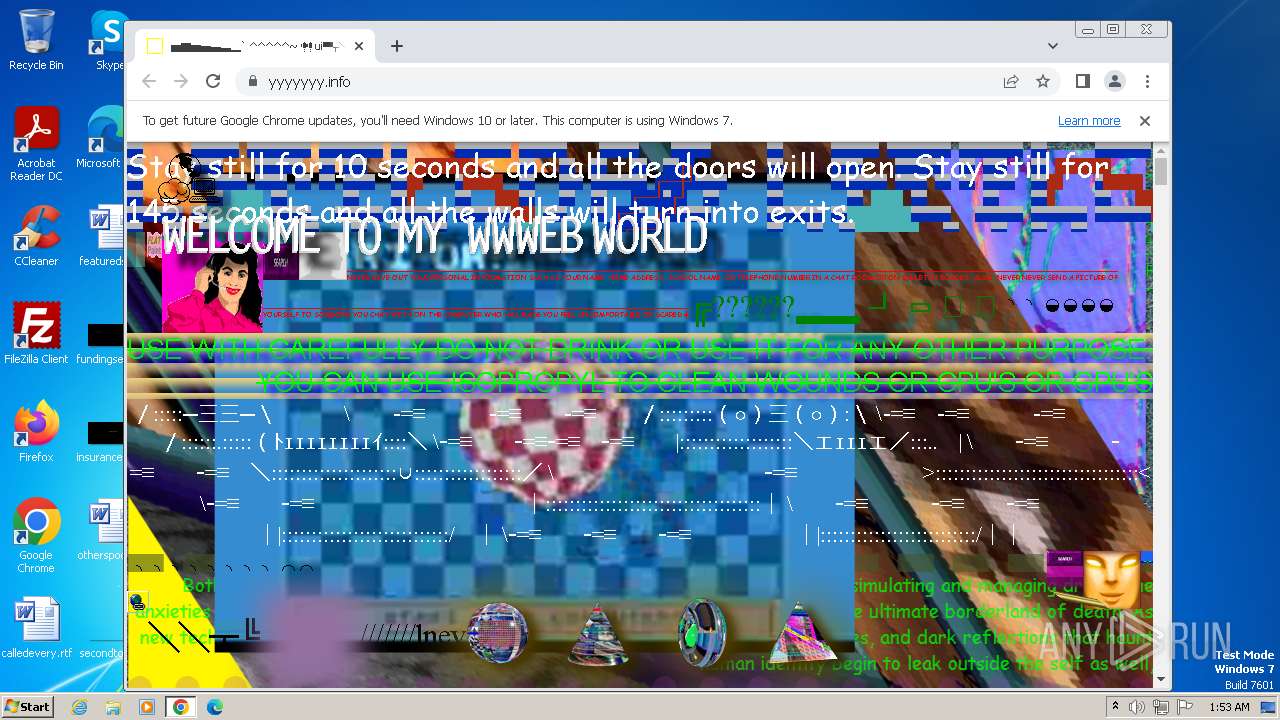Viewport: 1280px width, 720px height.
Task: Show hidden system tray icons
Action: coord(1116,707)
